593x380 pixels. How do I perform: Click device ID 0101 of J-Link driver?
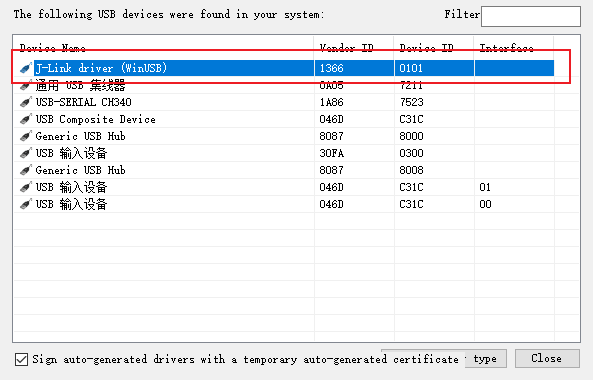411,68
